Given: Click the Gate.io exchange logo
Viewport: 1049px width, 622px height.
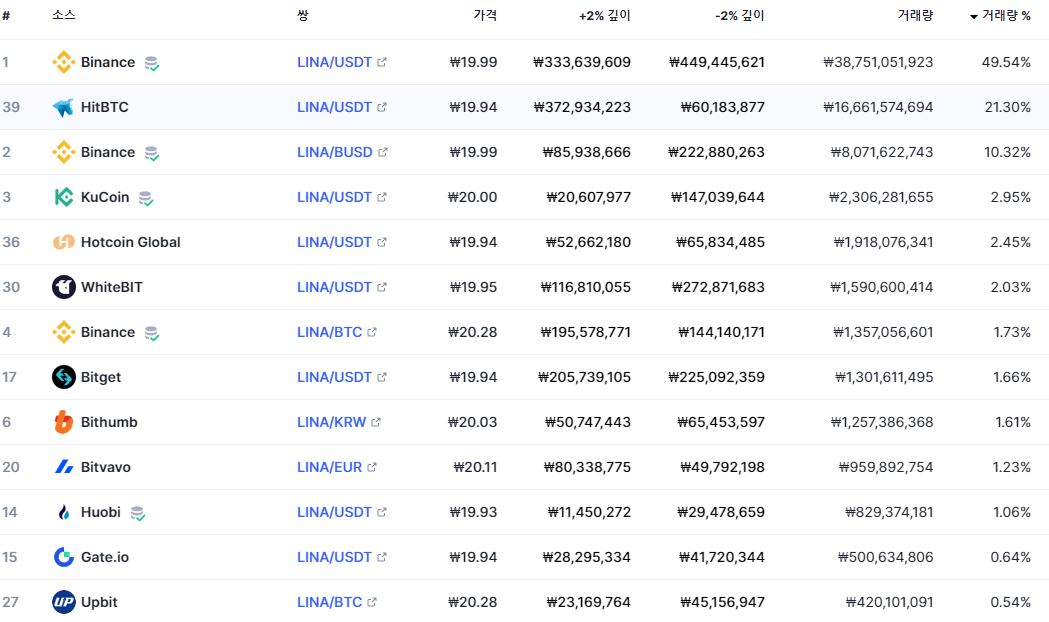Looking at the screenshot, I should tap(64, 557).
